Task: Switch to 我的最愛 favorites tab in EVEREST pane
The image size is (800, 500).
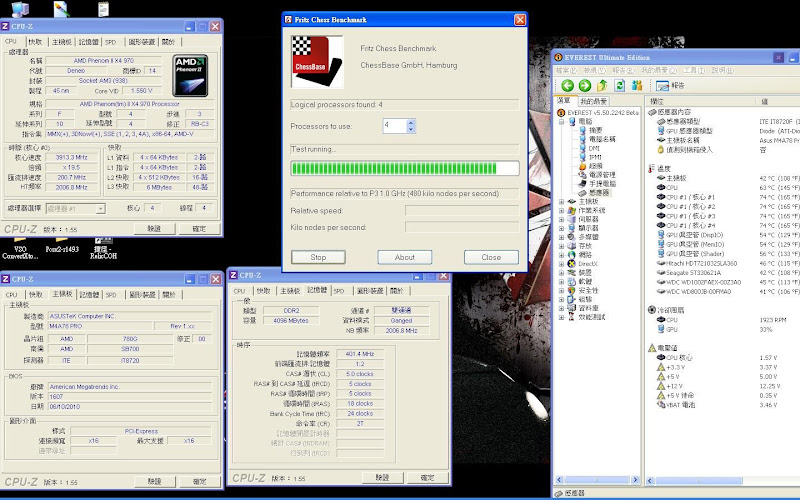Action: [594, 101]
